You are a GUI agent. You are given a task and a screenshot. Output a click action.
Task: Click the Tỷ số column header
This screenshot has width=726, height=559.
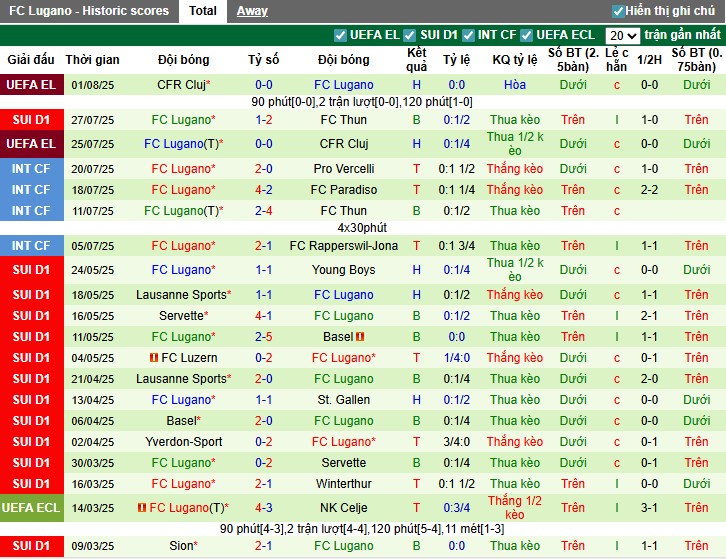click(263, 60)
